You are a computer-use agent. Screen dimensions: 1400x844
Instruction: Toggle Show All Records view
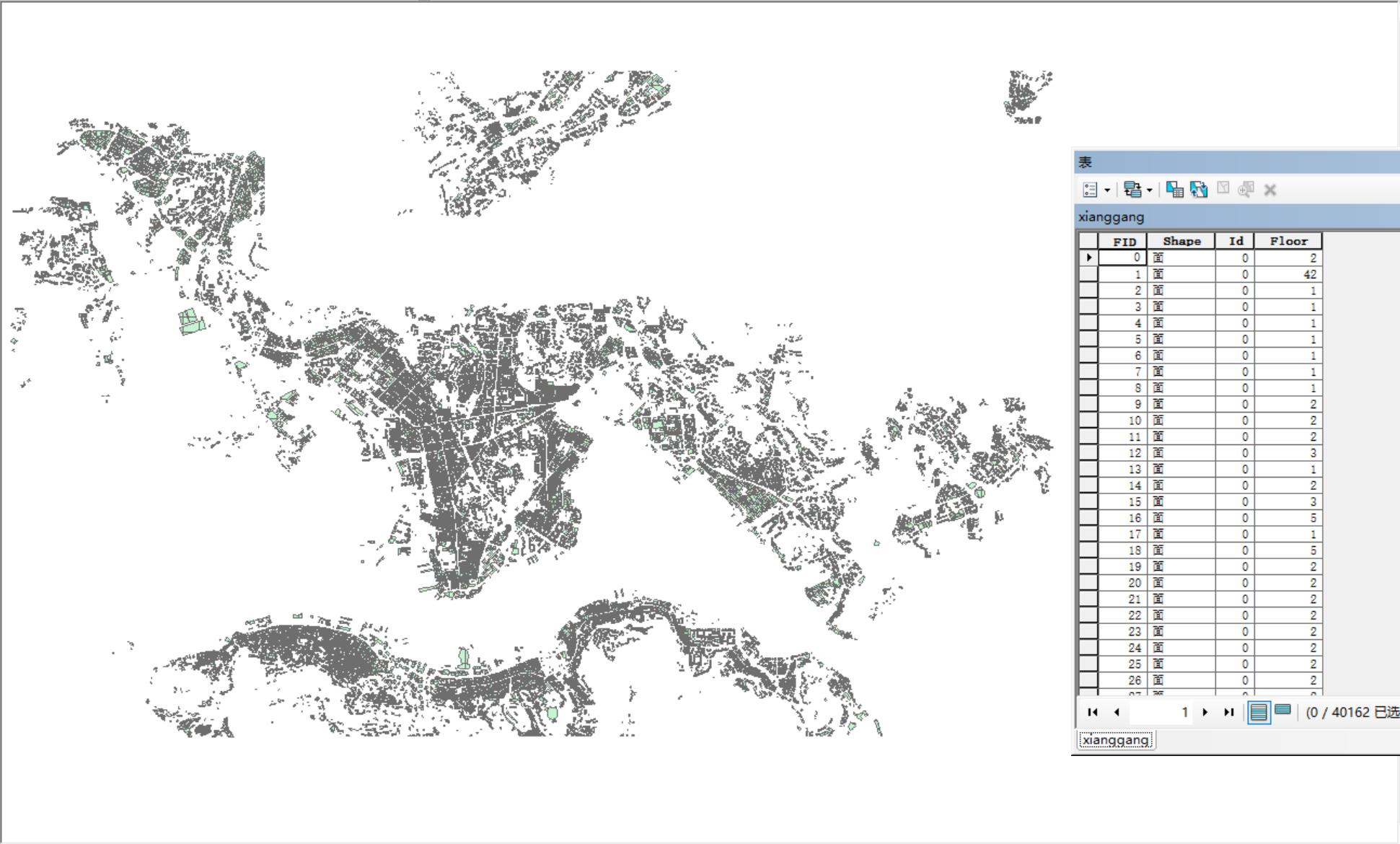(x=1259, y=712)
